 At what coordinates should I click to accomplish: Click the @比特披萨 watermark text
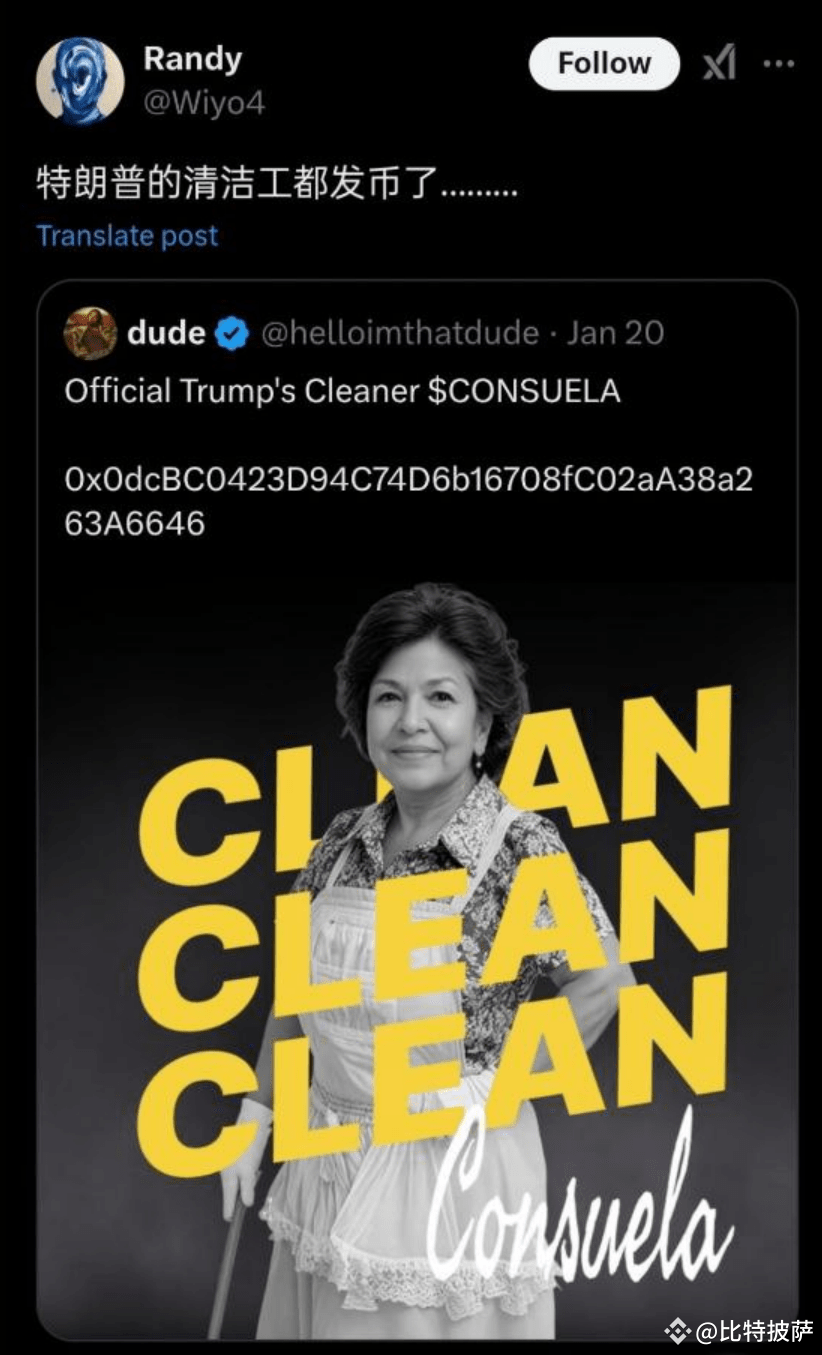pos(755,1330)
